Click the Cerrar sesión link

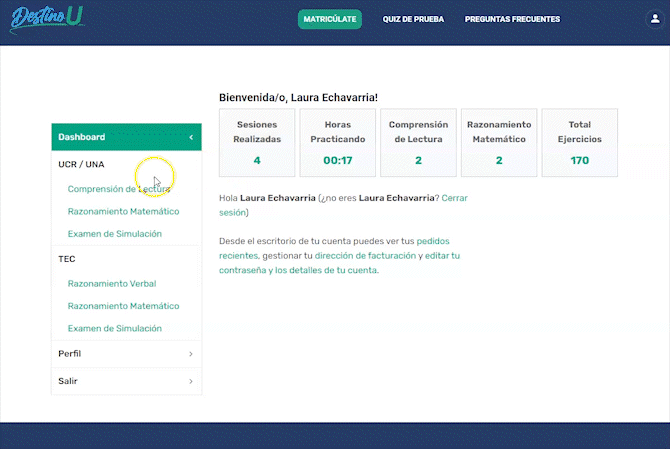pyautogui.click(x=454, y=198)
